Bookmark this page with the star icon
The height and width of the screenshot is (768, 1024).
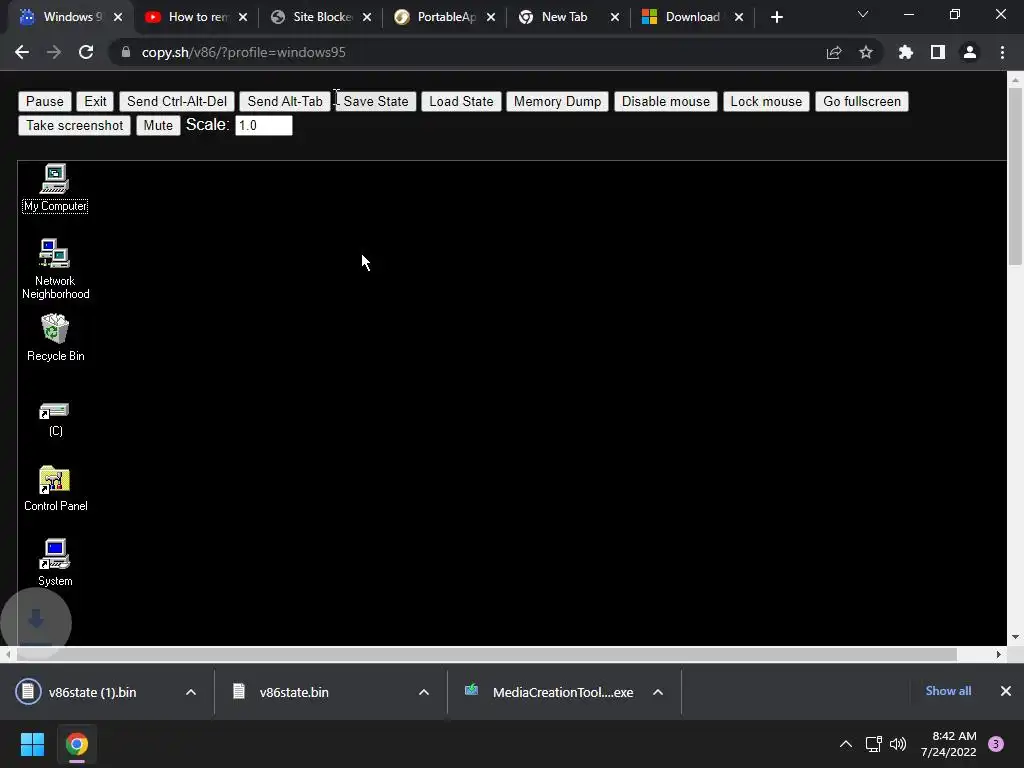pos(866,52)
